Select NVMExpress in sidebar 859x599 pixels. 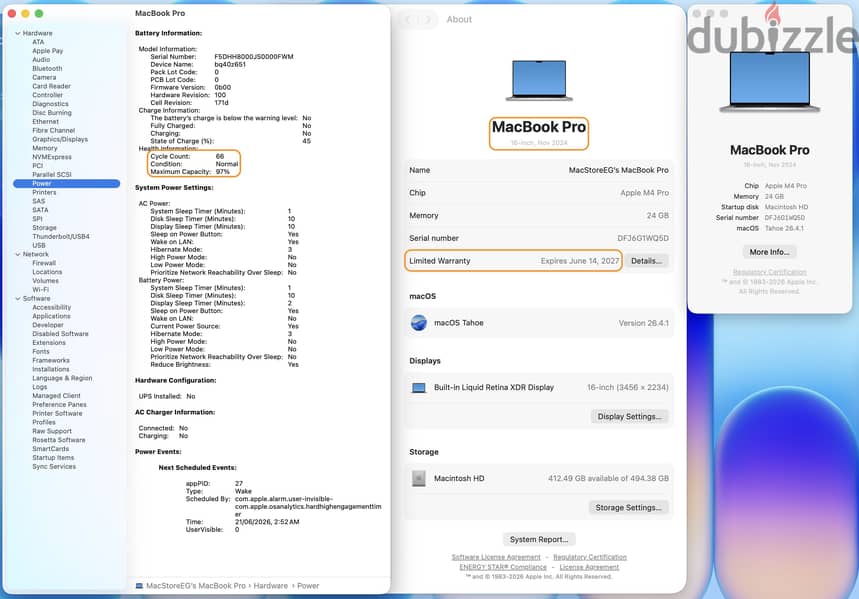click(x=51, y=157)
